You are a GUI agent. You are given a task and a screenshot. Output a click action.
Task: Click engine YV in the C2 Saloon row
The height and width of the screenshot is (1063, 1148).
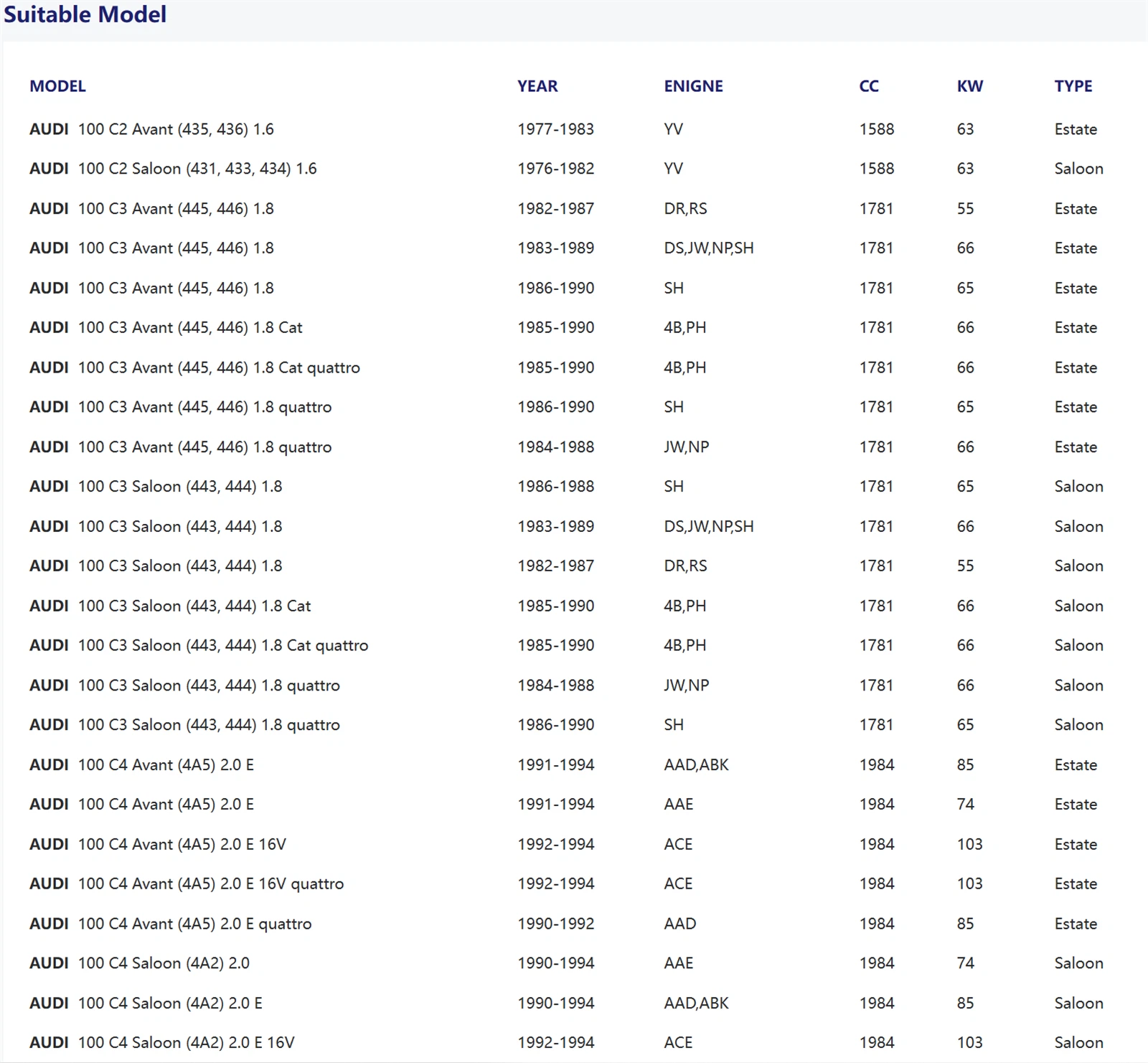click(673, 169)
